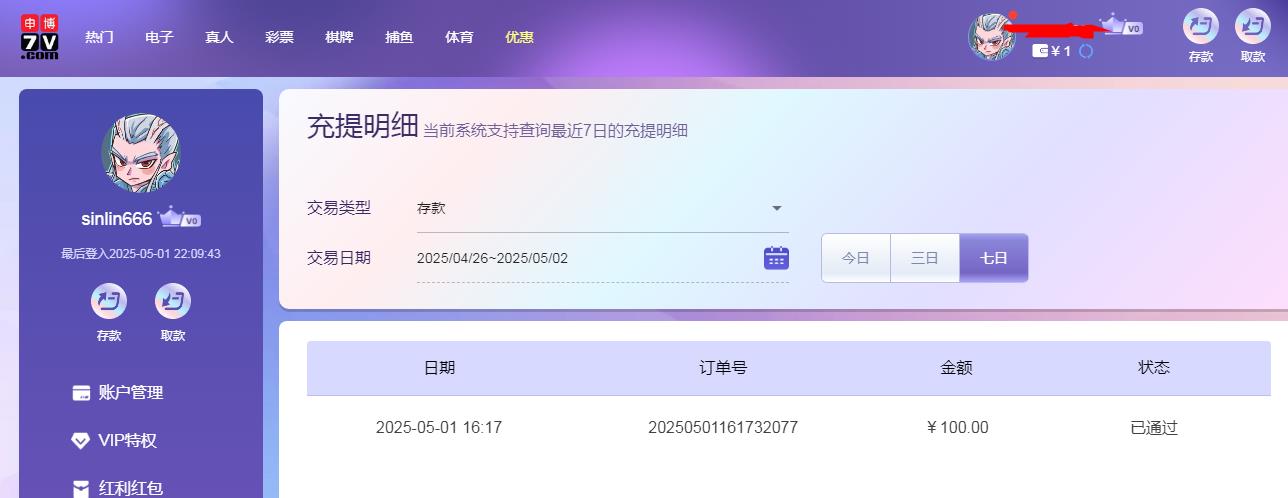Click the sidebar V0 crown badge
Viewport: 1288px width, 498px height.
180,218
